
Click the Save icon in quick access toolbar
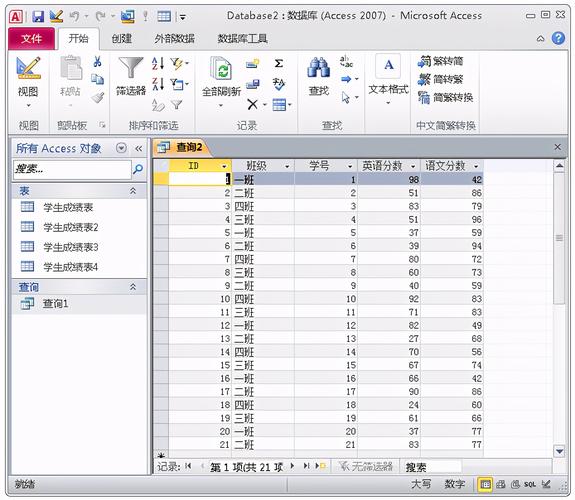(x=38, y=16)
